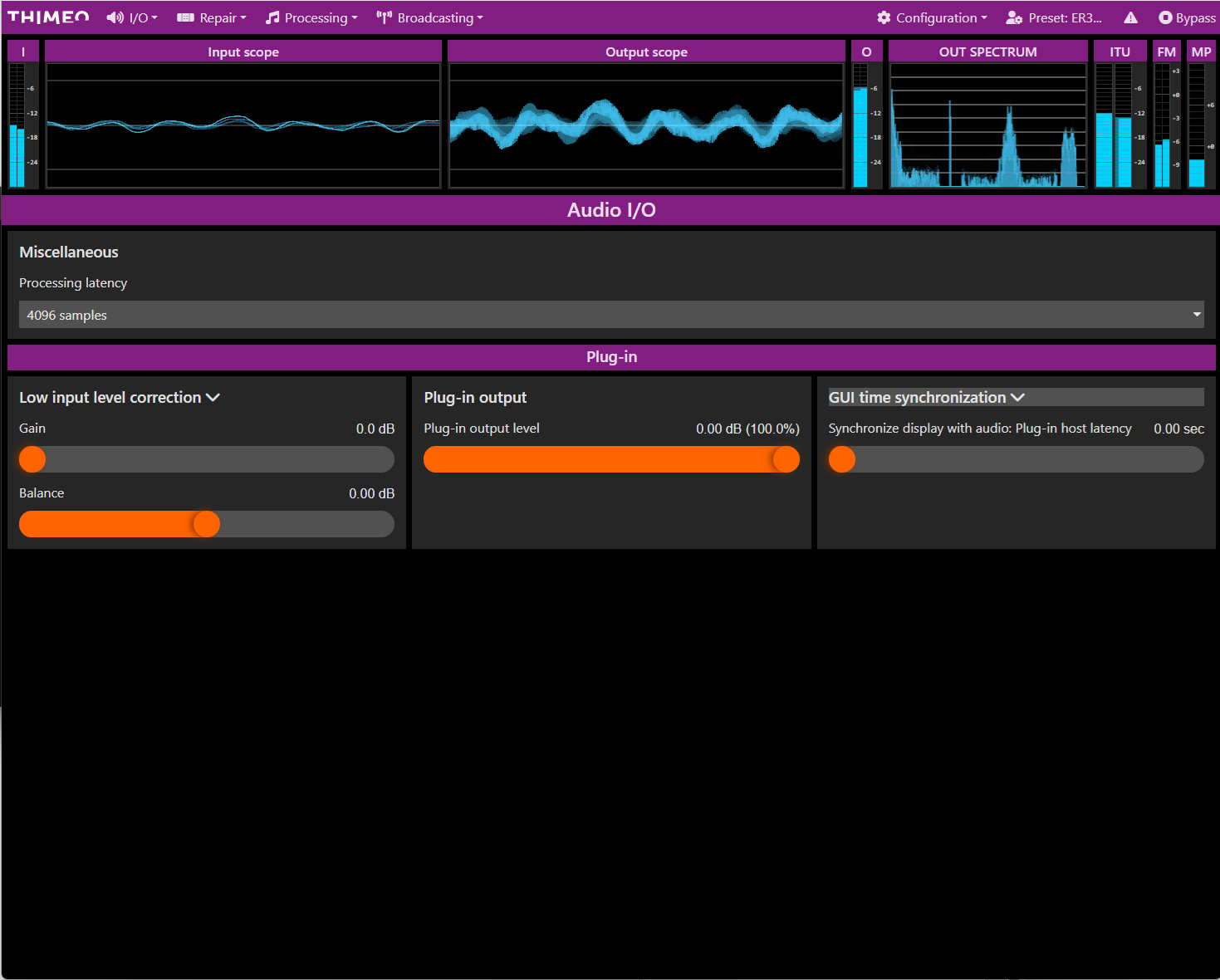Click the Broadcasting antenna icon
Screen dimensions: 1220x980
pyautogui.click(x=384, y=17)
